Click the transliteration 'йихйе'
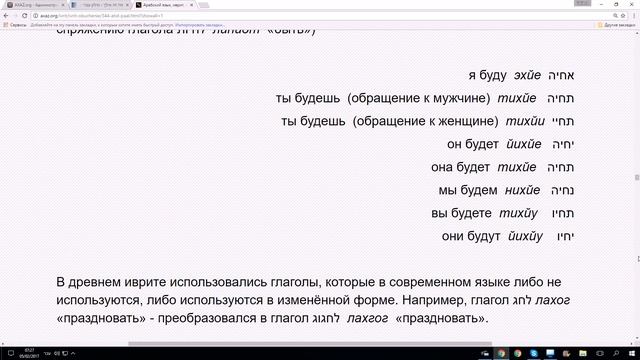This screenshot has width=640, height=360. [x=524, y=144]
